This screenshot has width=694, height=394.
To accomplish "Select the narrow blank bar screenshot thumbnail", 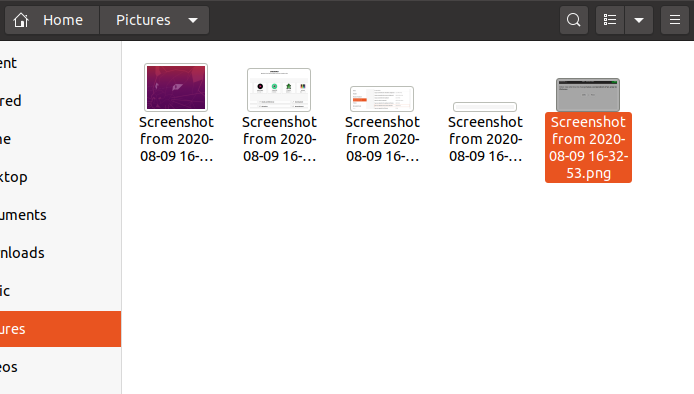I will pos(485,107).
